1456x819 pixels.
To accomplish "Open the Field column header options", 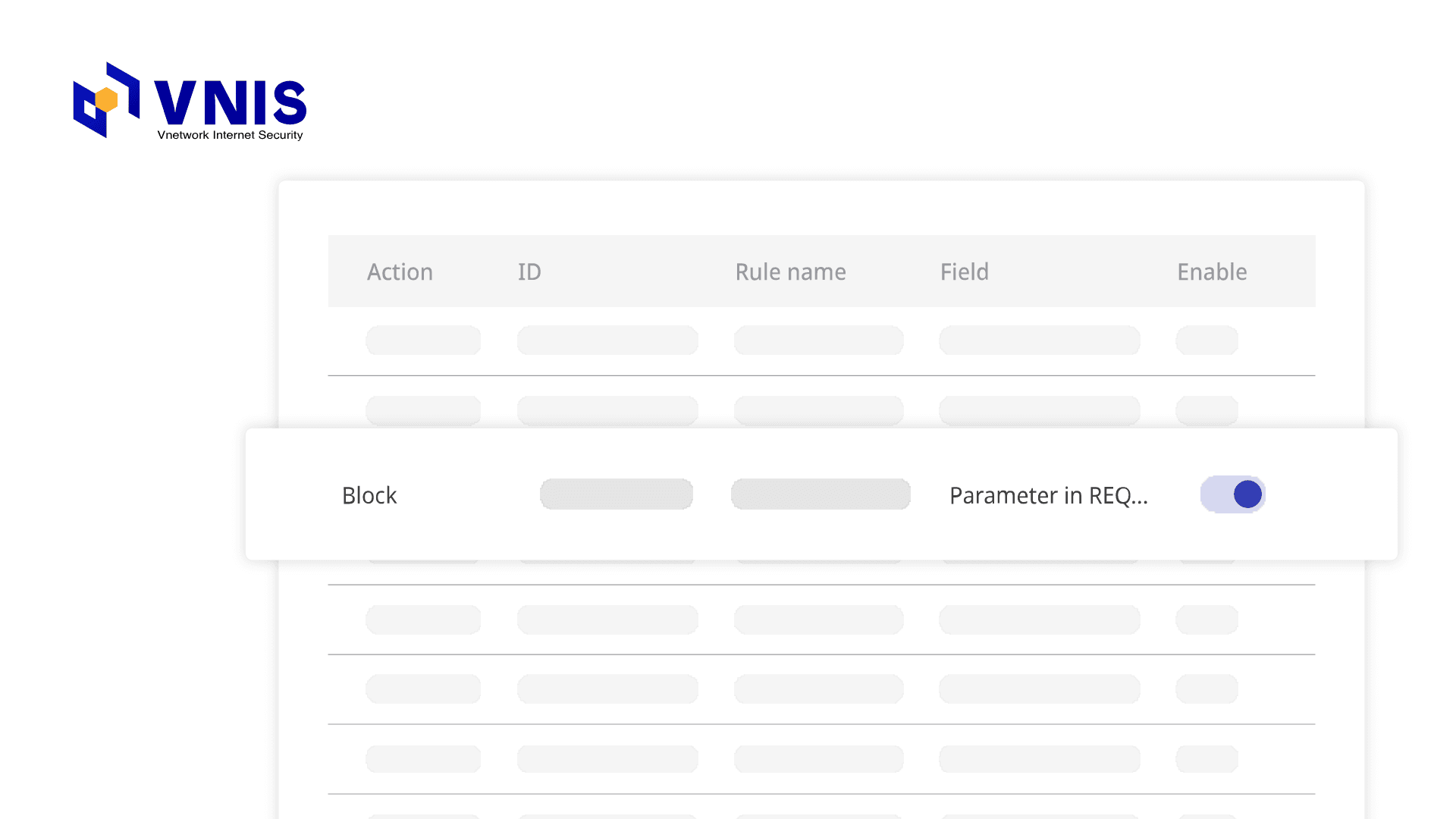I will (x=964, y=271).
